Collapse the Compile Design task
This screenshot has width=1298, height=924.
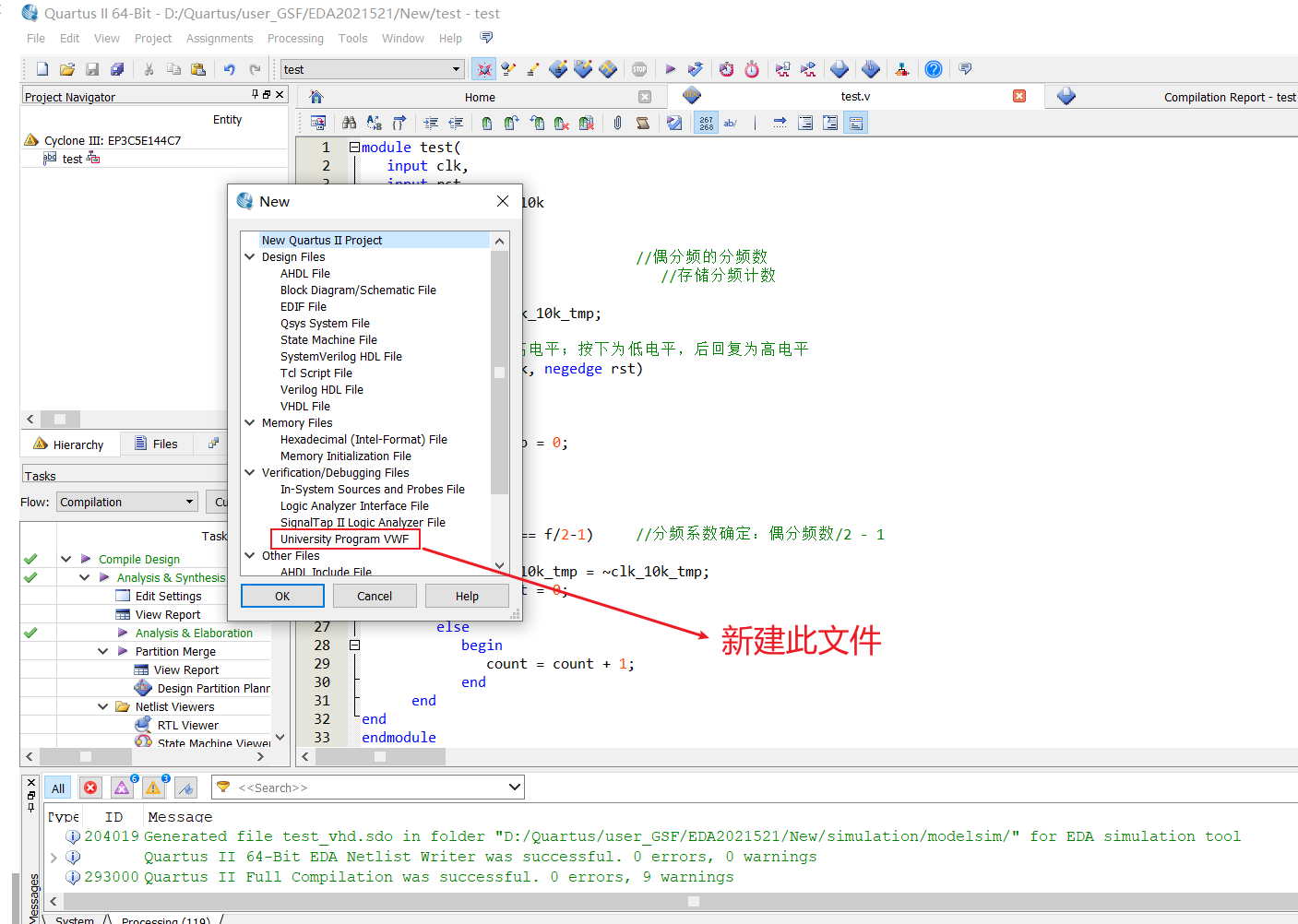click(x=65, y=559)
